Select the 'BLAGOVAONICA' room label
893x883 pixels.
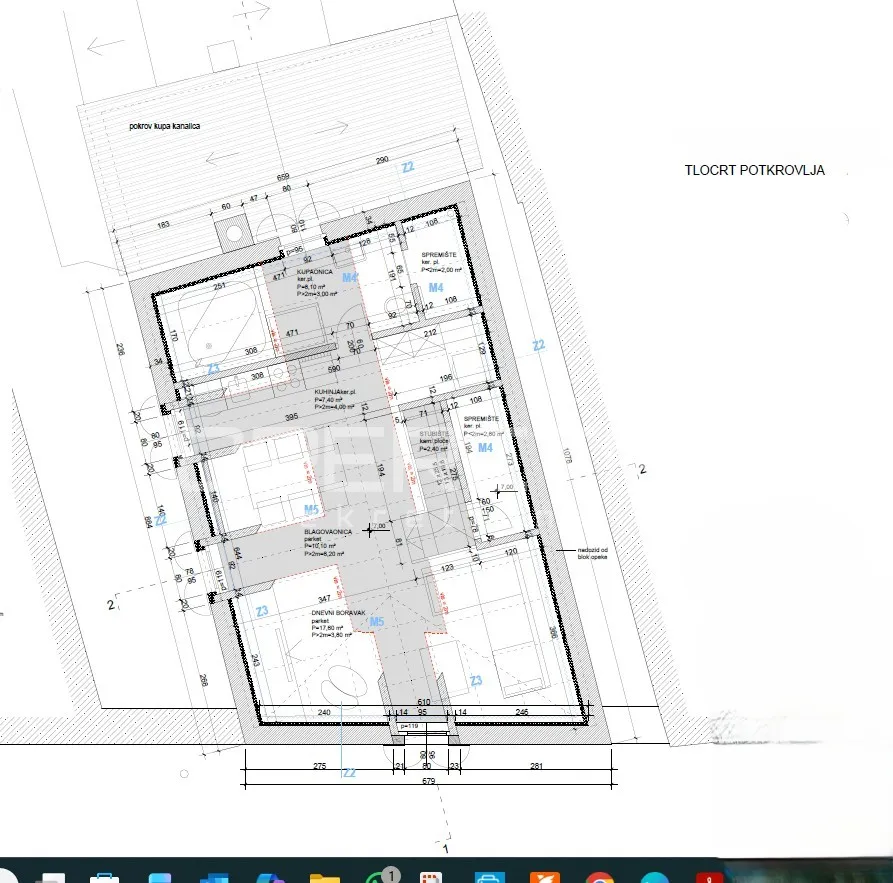pos(328,532)
